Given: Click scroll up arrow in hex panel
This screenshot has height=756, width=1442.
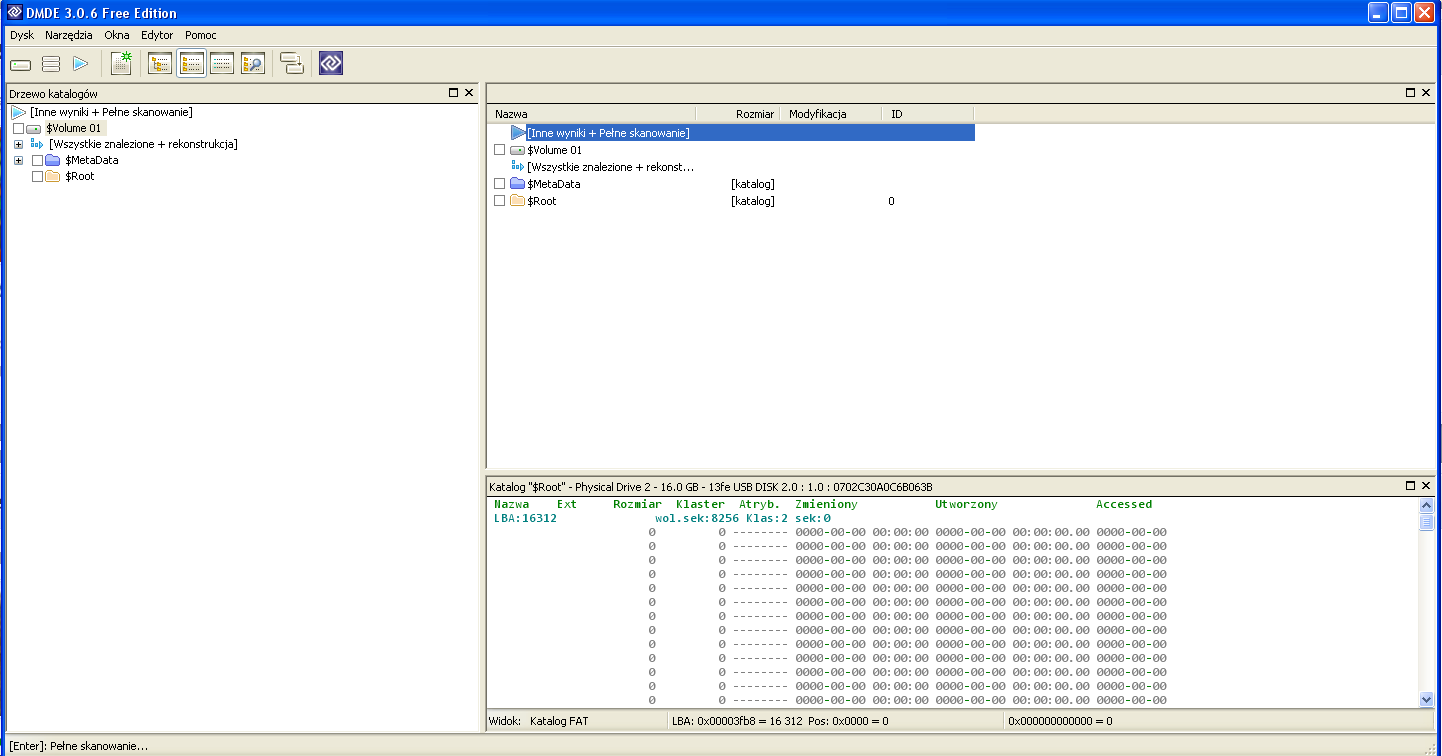Looking at the screenshot, I should [x=1426, y=505].
